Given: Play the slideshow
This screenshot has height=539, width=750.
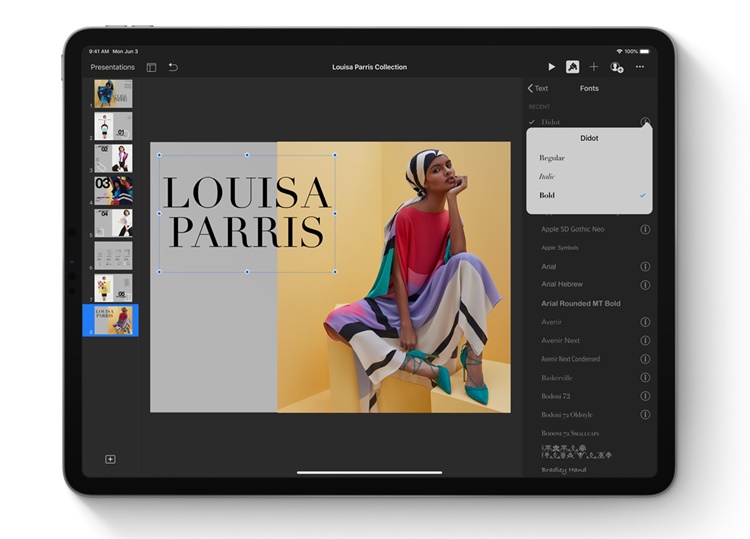Looking at the screenshot, I should tap(551, 67).
